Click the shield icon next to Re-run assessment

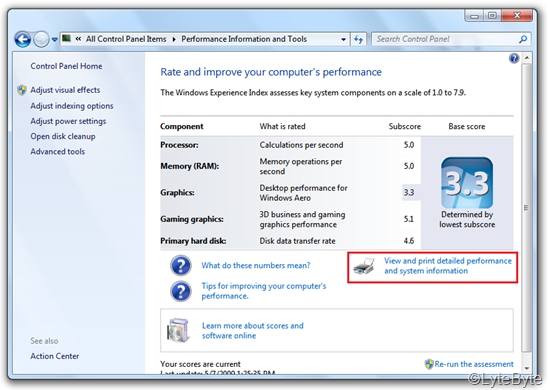[x=429, y=364]
